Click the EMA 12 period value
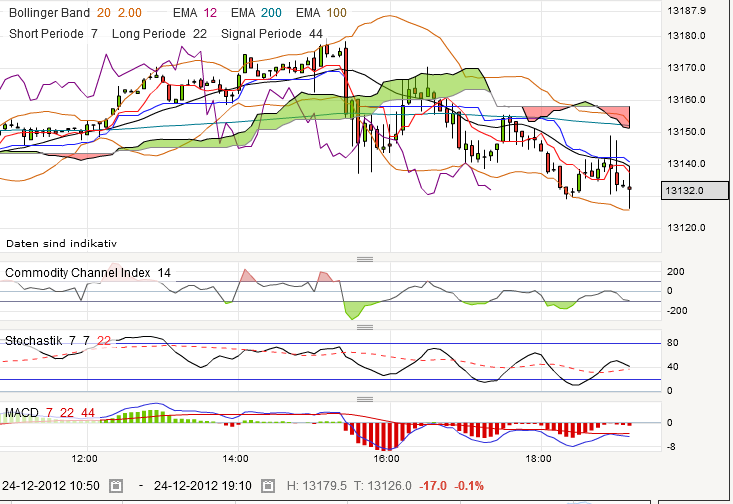This screenshot has width=733, height=504. (x=210, y=13)
